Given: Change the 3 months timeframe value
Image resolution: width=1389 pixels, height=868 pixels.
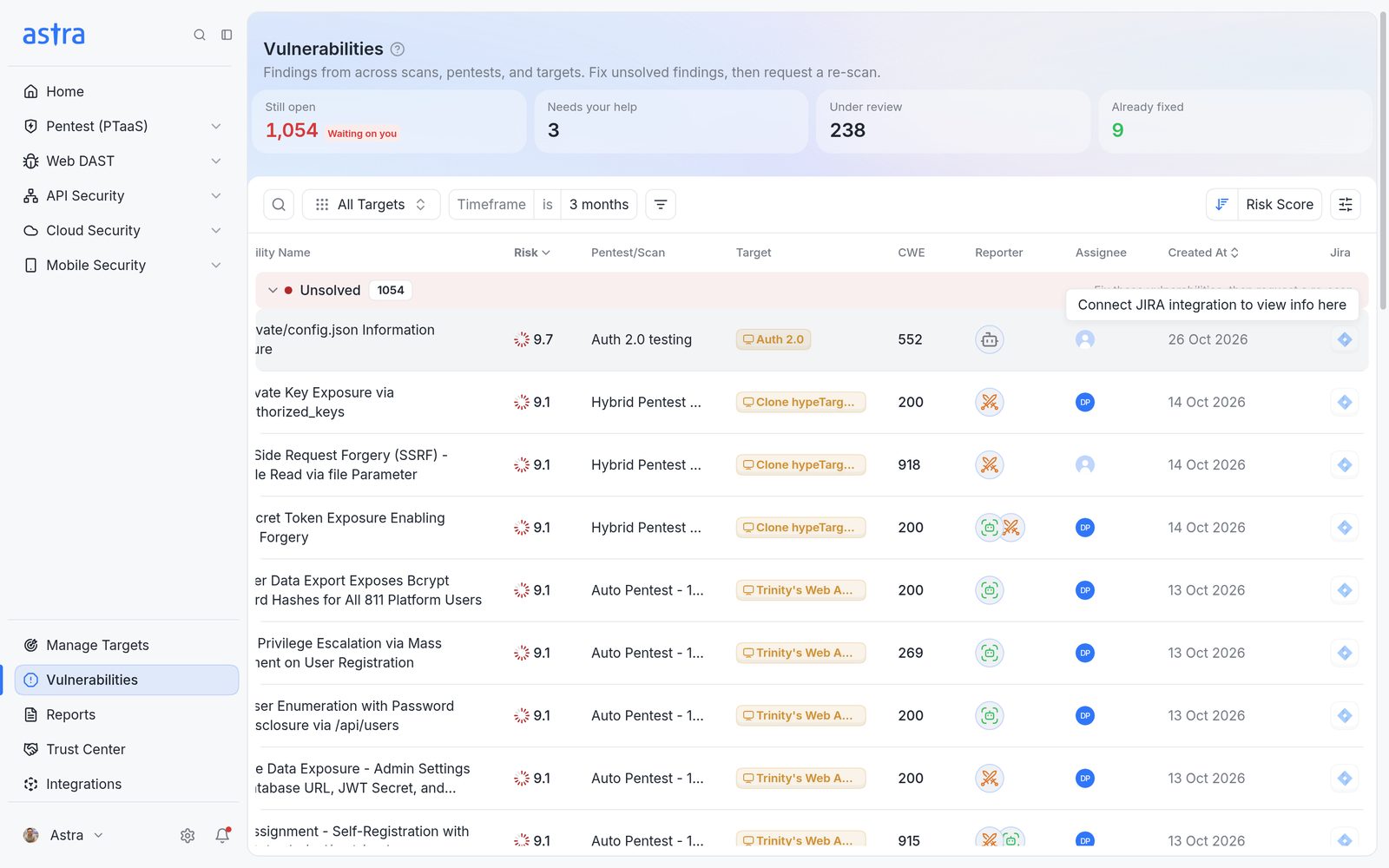Looking at the screenshot, I should (x=599, y=205).
